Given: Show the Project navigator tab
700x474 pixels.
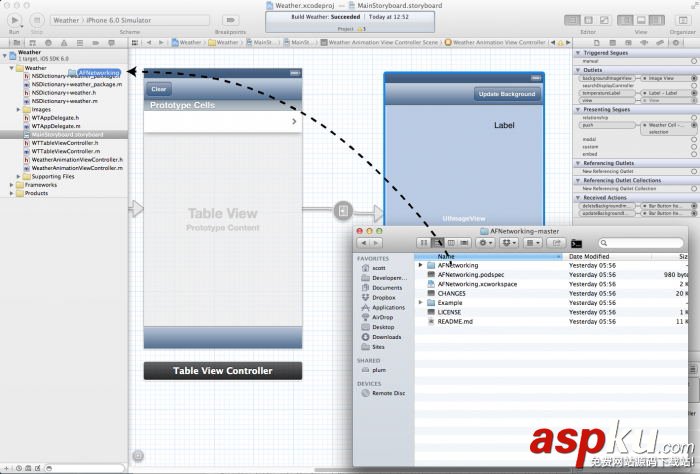Looking at the screenshot, I should (x=17, y=43).
